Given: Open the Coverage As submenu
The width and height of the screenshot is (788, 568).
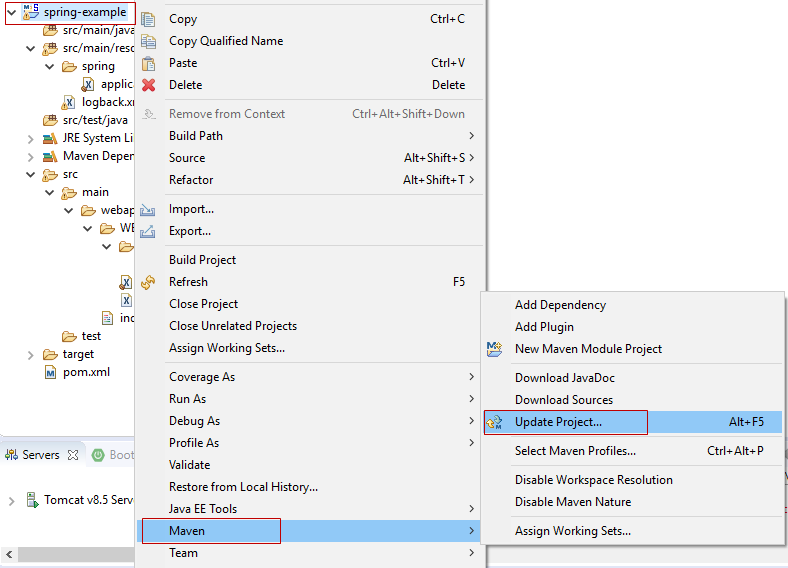Looking at the screenshot, I should pos(309,377).
